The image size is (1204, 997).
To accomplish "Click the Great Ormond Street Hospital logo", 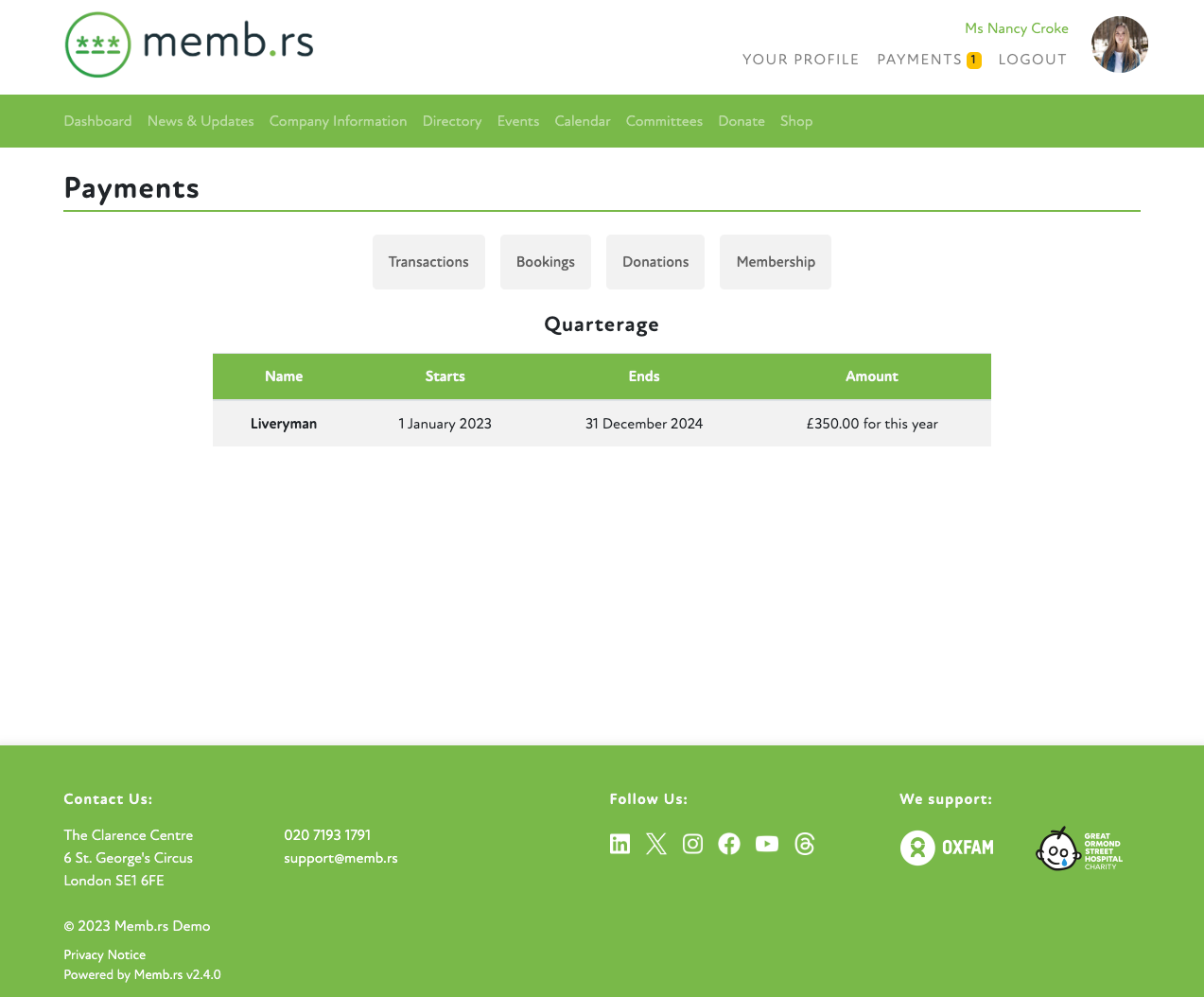I will (x=1078, y=848).
